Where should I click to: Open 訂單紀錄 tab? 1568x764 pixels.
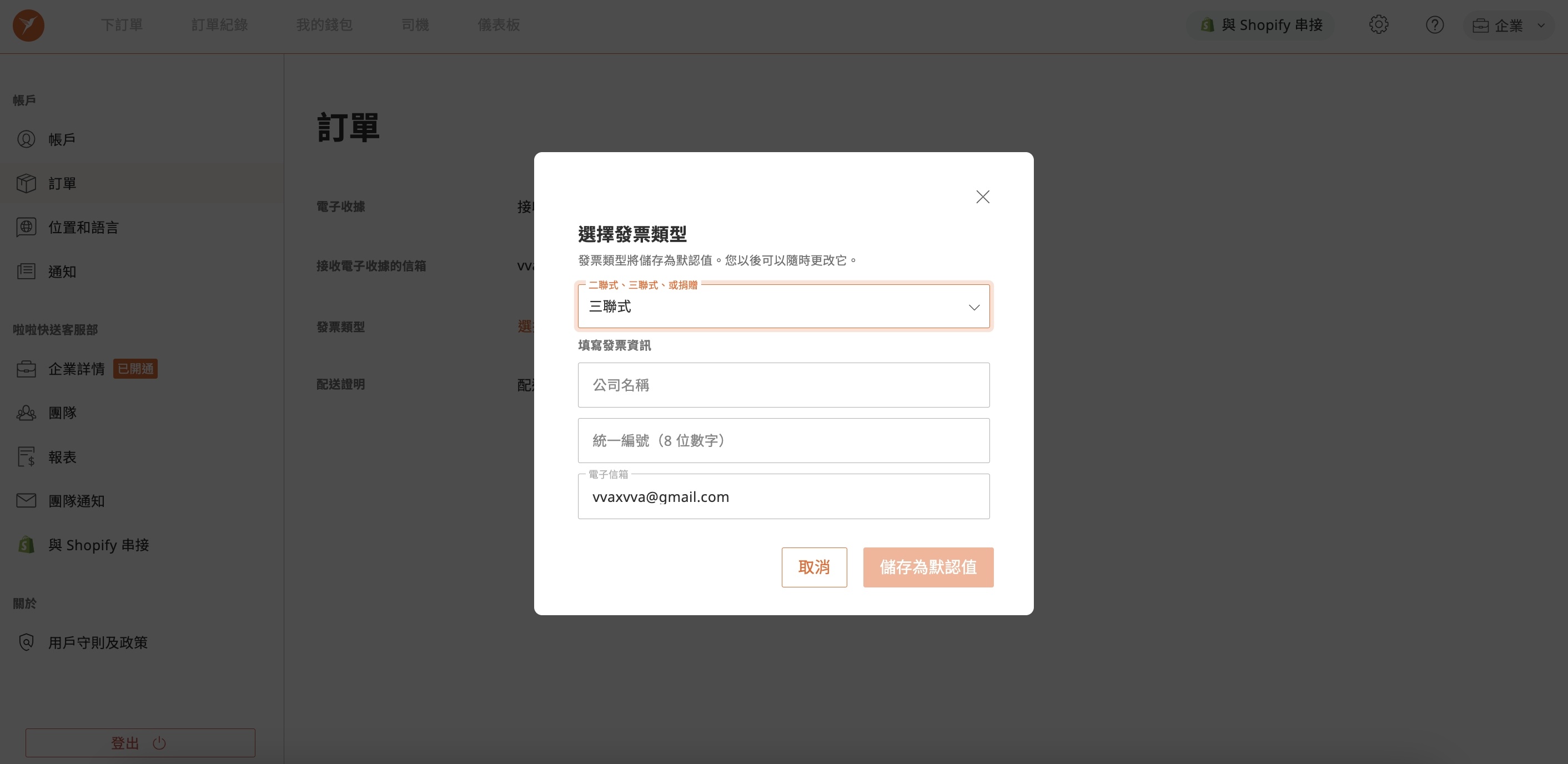(x=219, y=25)
